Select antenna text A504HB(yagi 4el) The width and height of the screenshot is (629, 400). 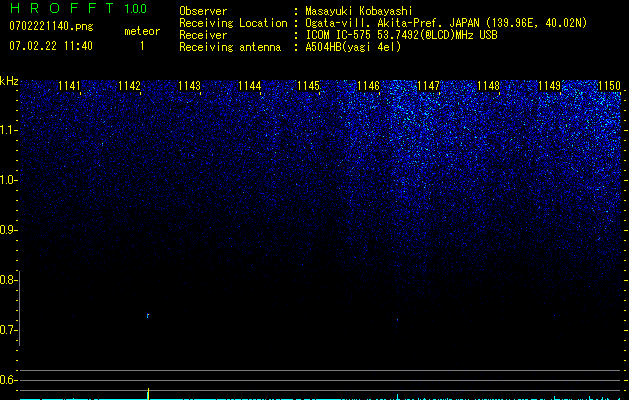353,47
